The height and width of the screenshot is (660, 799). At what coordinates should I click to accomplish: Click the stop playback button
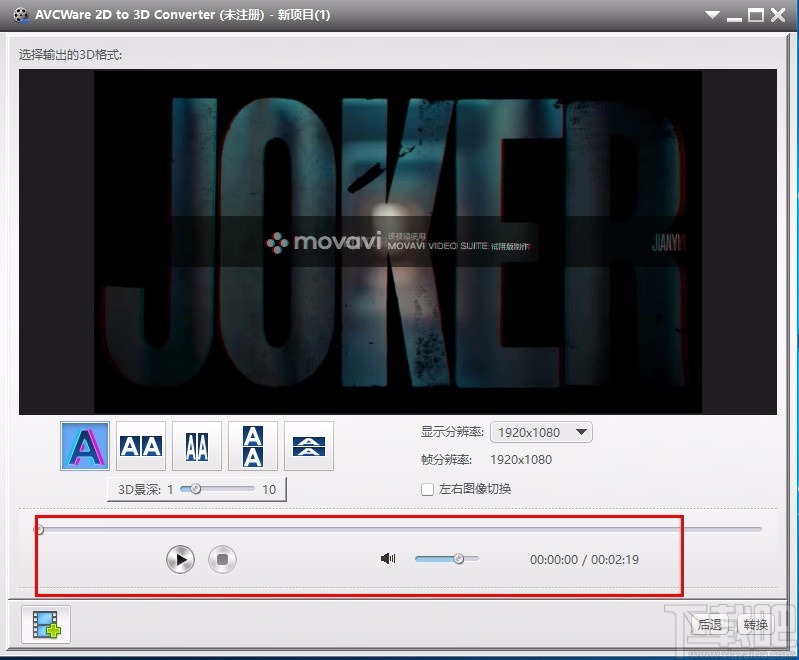[222, 559]
